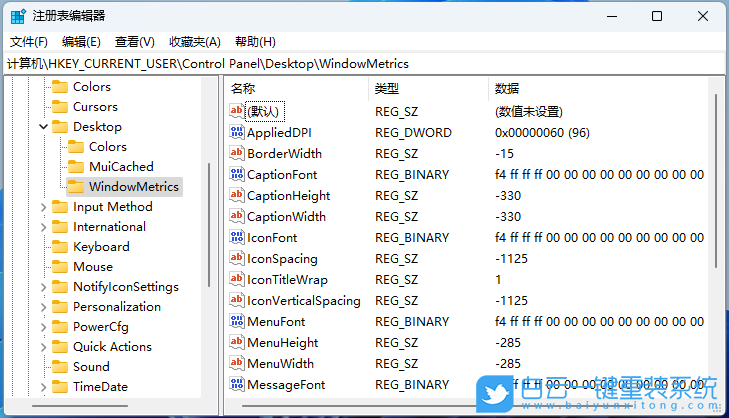Open the 编辑(E) menu
Viewport: 729px width, 418px height.
(x=81, y=42)
